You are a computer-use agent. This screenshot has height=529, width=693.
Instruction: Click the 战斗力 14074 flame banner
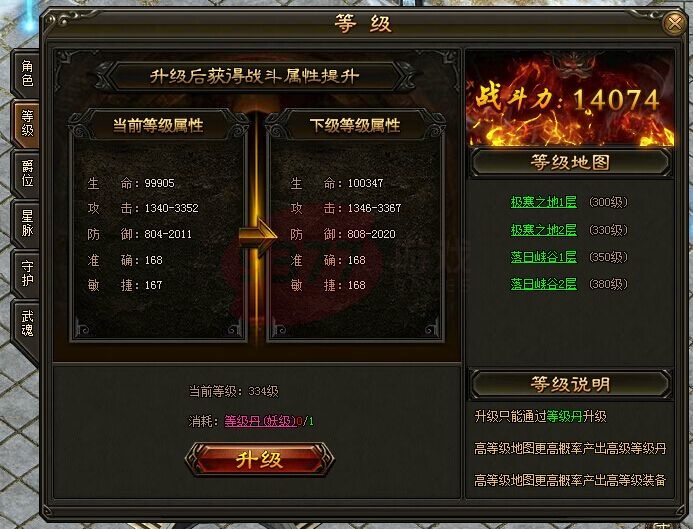pos(571,99)
